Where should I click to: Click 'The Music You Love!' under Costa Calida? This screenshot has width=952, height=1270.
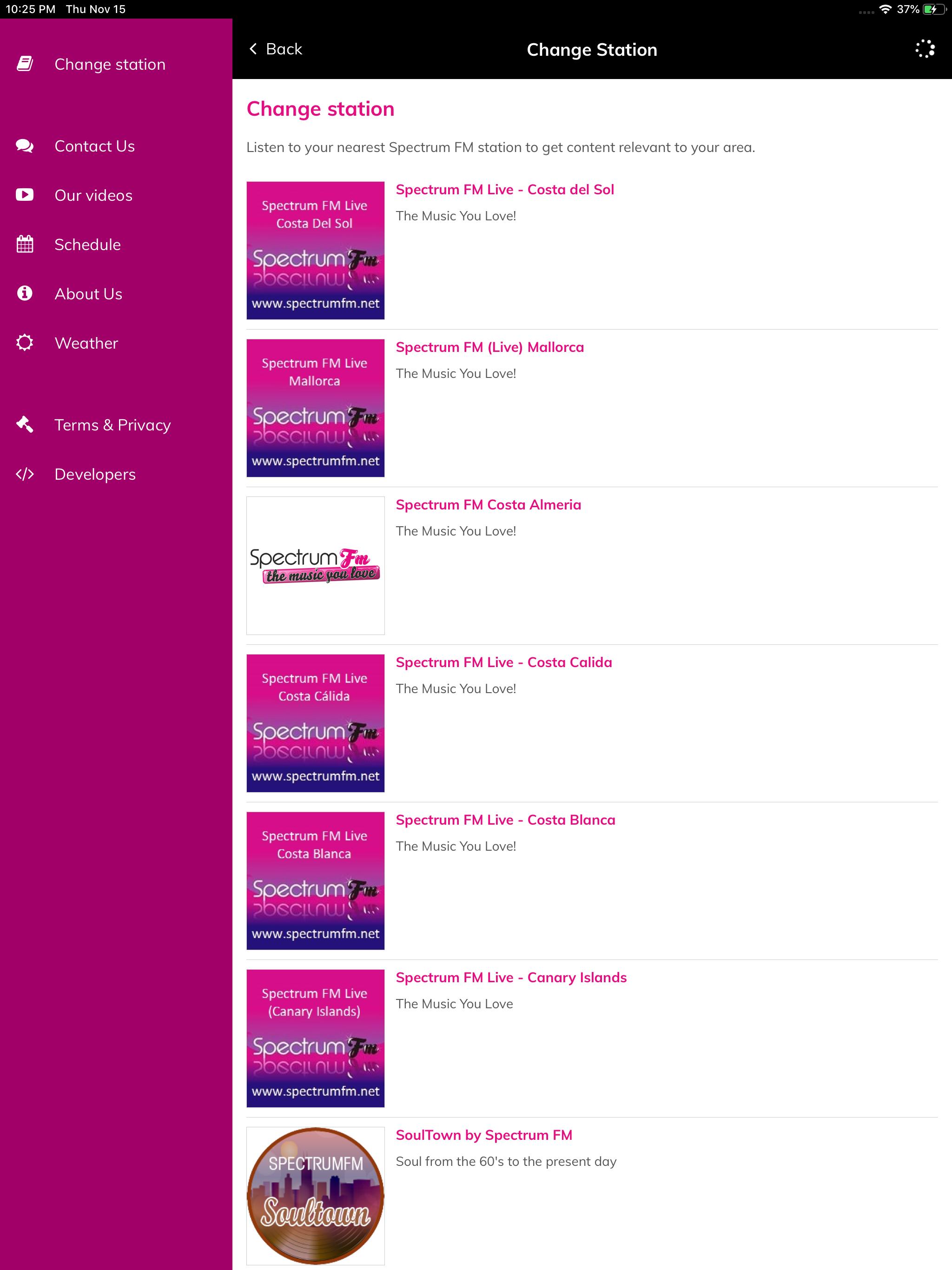coord(456,688)
